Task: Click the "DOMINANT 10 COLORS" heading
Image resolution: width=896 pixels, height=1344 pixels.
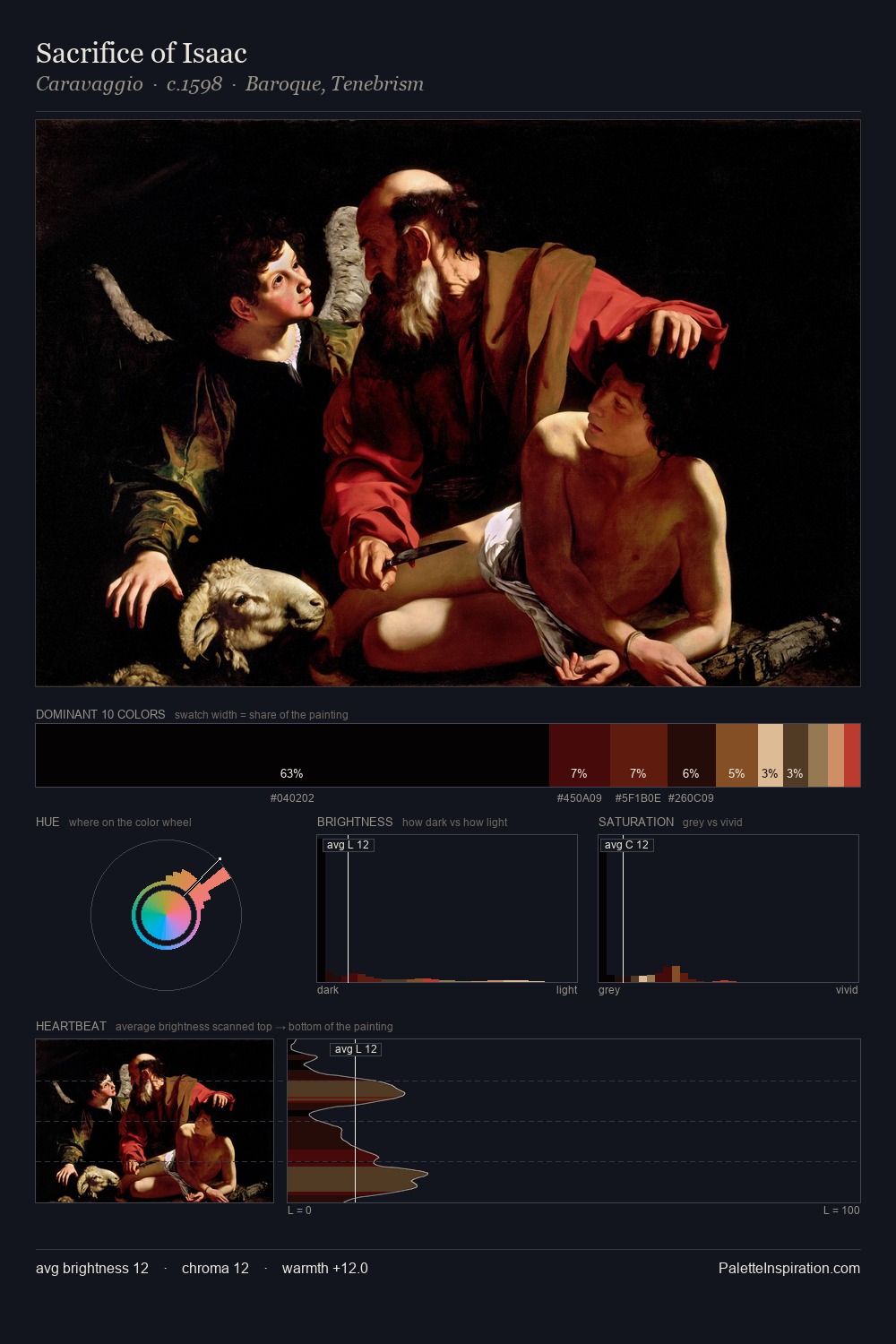Action: click(100, 714)
